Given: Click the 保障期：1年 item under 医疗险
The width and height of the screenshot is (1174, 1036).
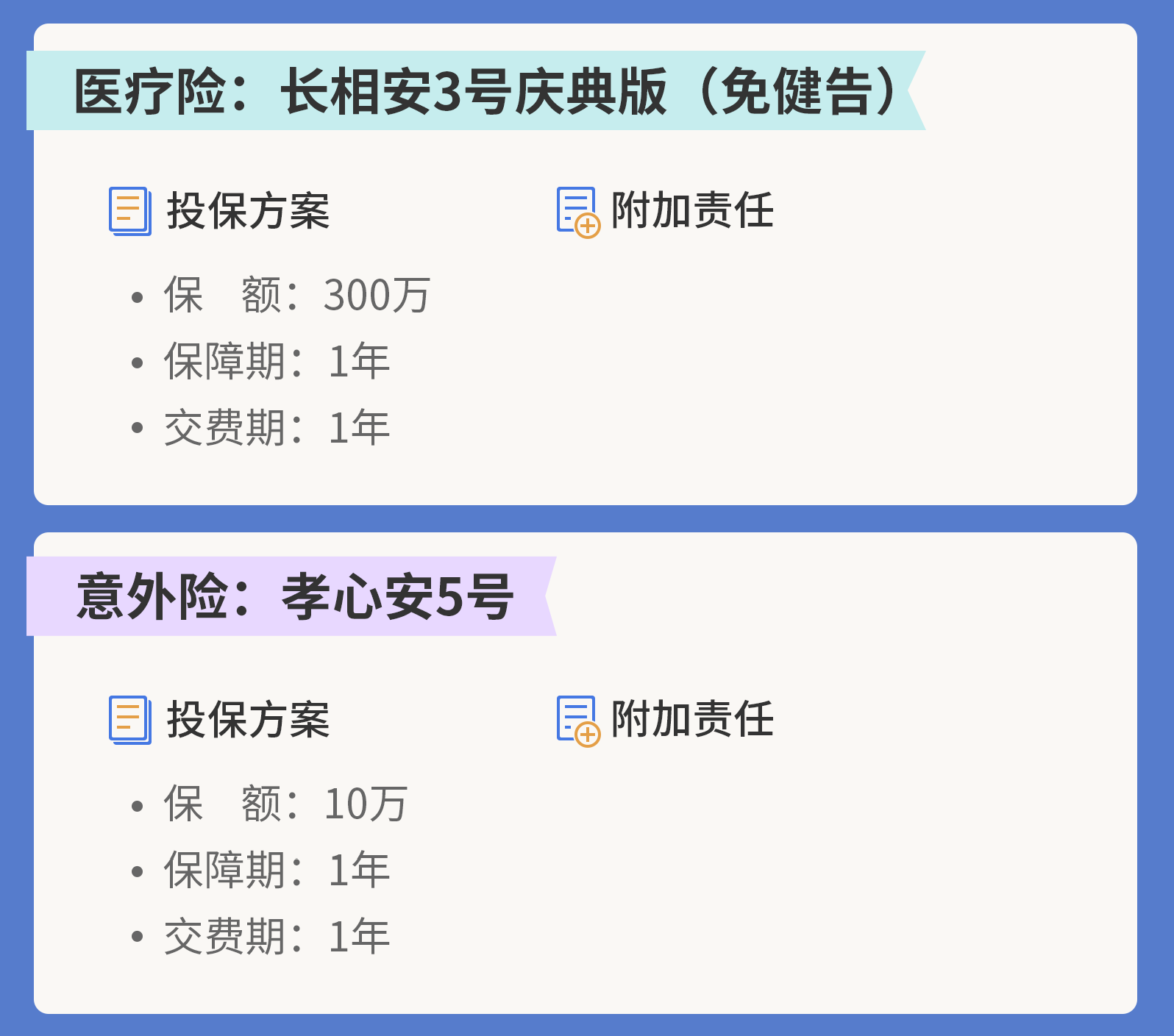Looking at the screenshot, I should pos(277,362).
